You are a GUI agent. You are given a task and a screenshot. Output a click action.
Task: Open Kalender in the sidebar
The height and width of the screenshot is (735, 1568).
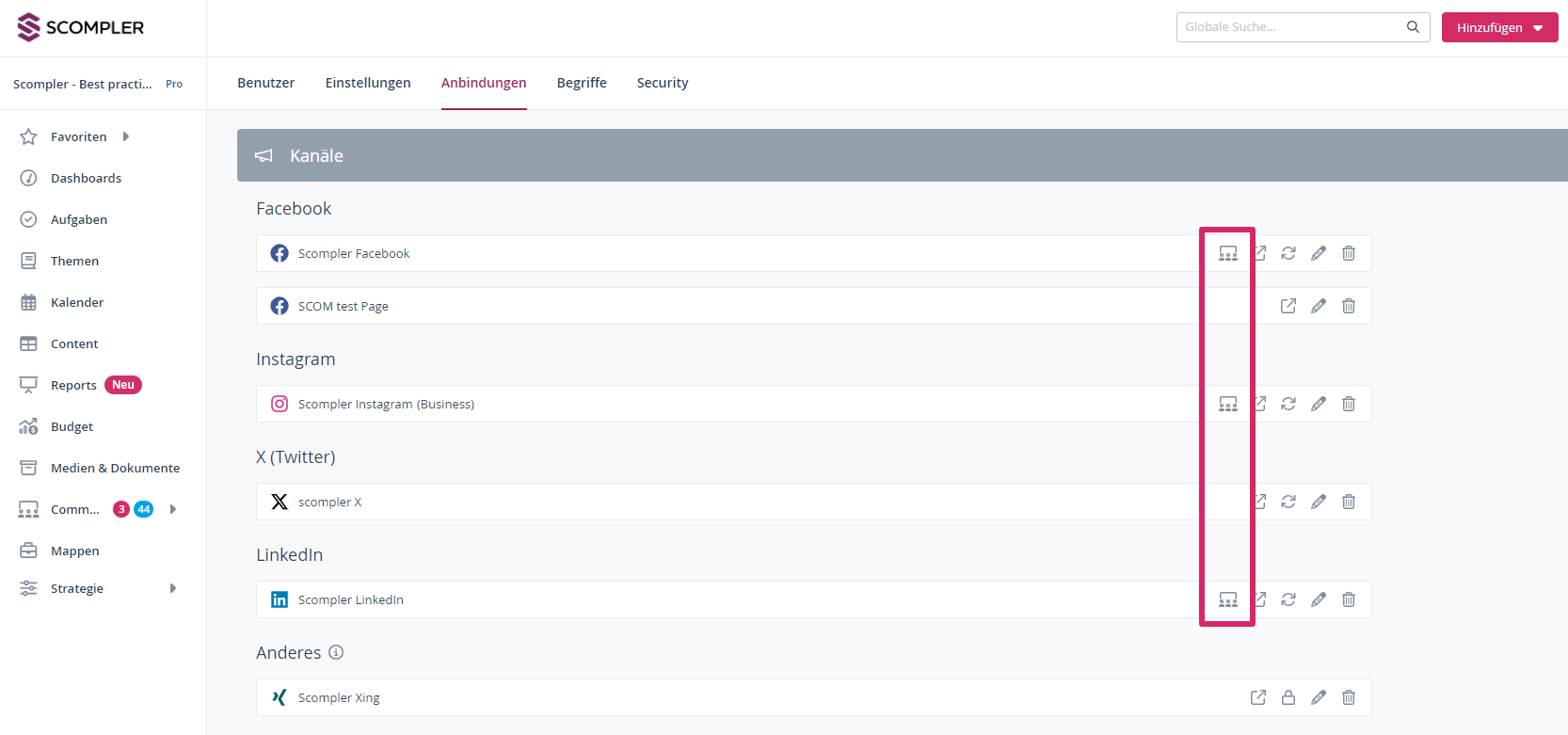pyautogui.click(x=77, y=302)
